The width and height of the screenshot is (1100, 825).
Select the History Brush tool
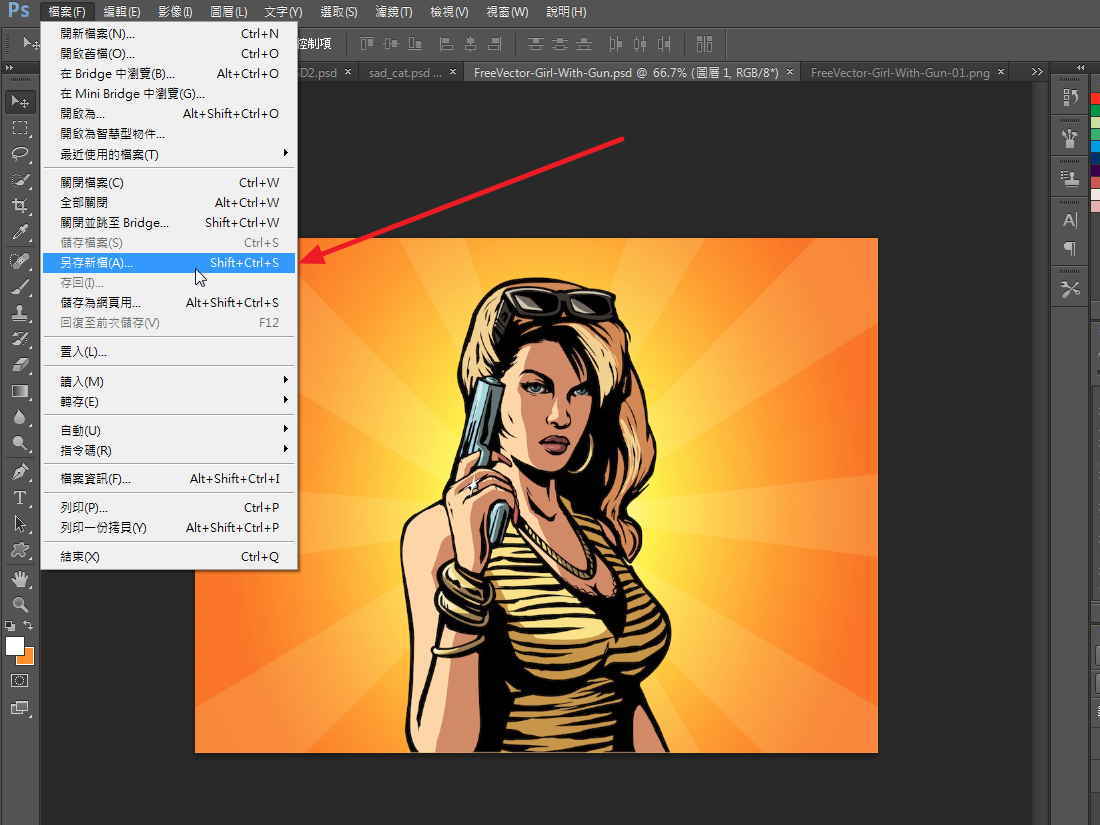[20, 339]
